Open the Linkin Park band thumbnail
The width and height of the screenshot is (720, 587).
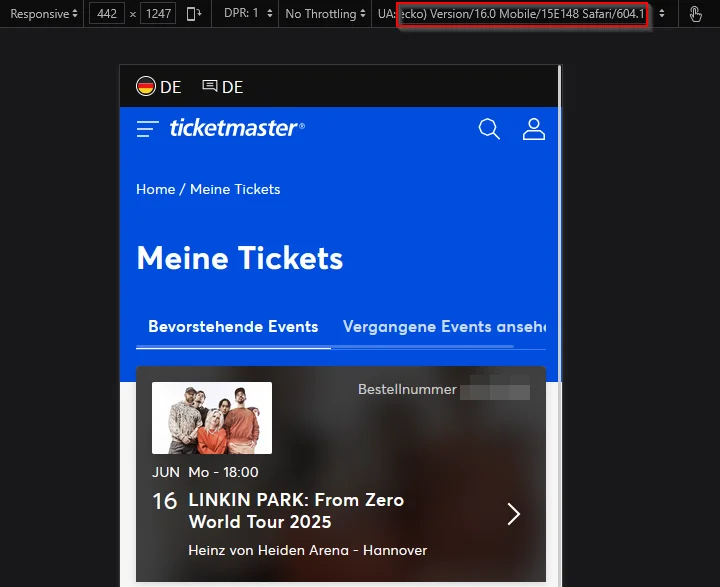click(212, 418)
